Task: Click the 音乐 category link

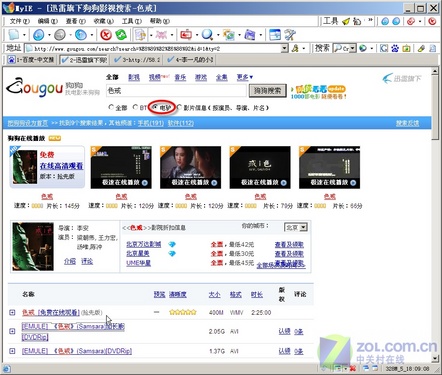Action: tap(180, 77)
